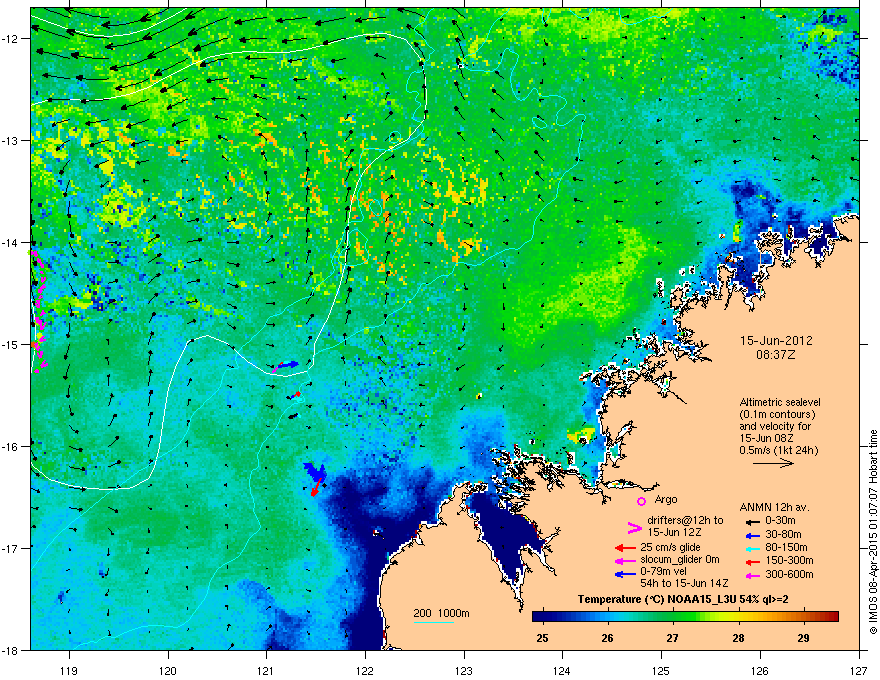The image size is (880, 680).
Task: Click the 15-Jun 12Z text
Action: coord(675,532)
